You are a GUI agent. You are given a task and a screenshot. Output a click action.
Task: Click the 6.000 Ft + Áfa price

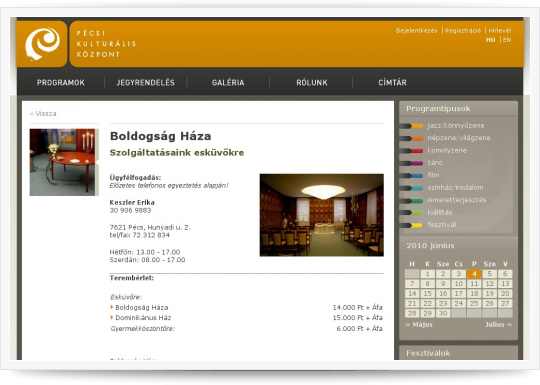(359, 329)
